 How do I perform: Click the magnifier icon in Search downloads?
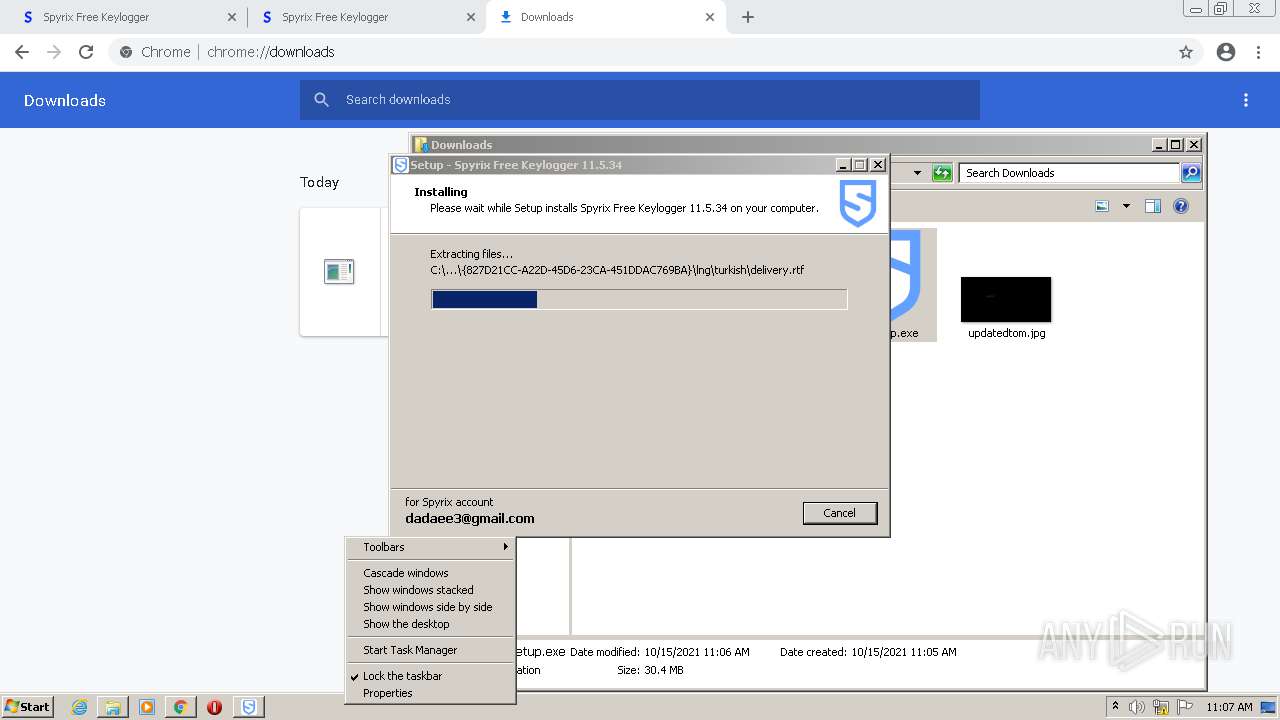[321, 100]
